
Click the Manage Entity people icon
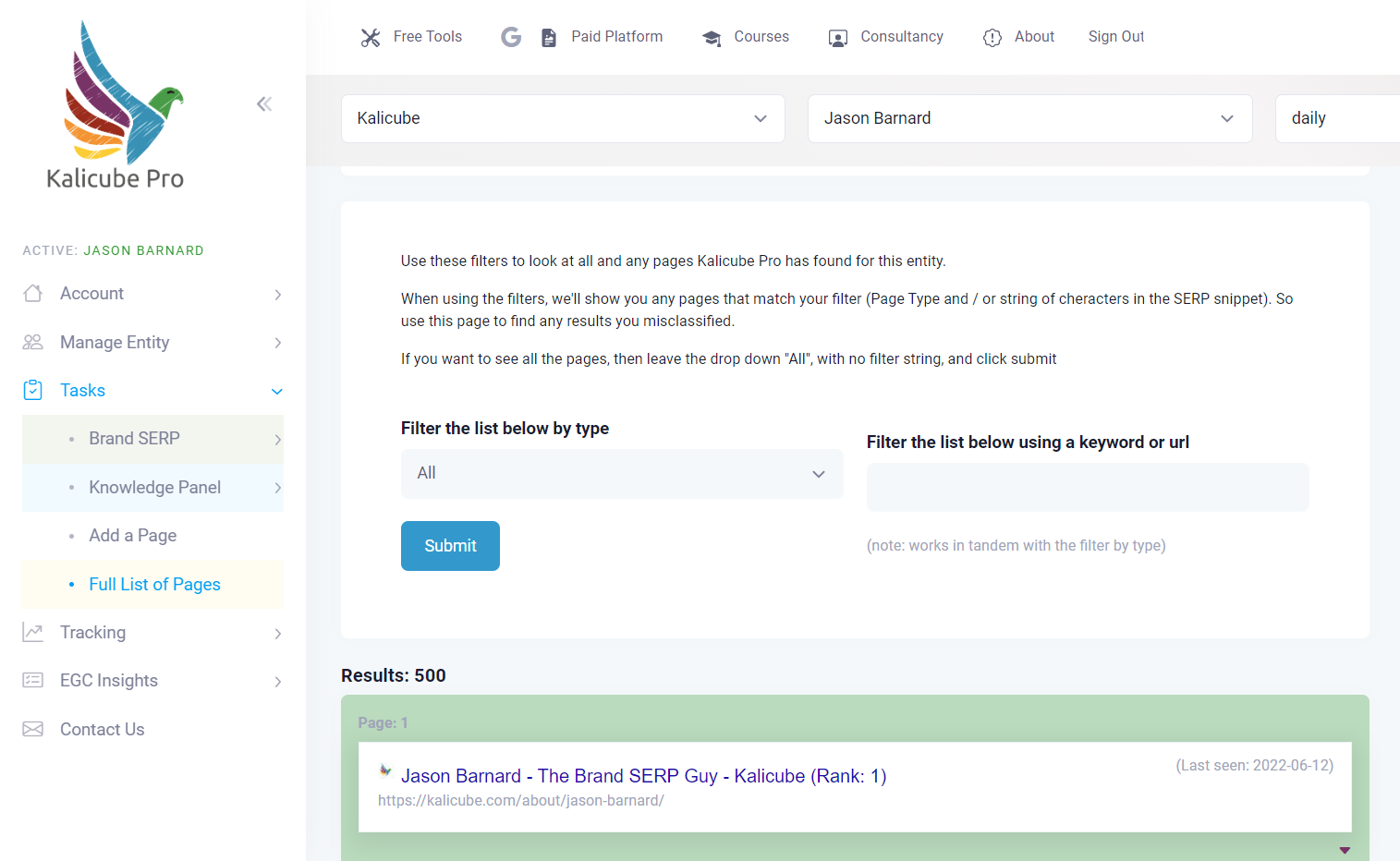click(x=33, y=343)
